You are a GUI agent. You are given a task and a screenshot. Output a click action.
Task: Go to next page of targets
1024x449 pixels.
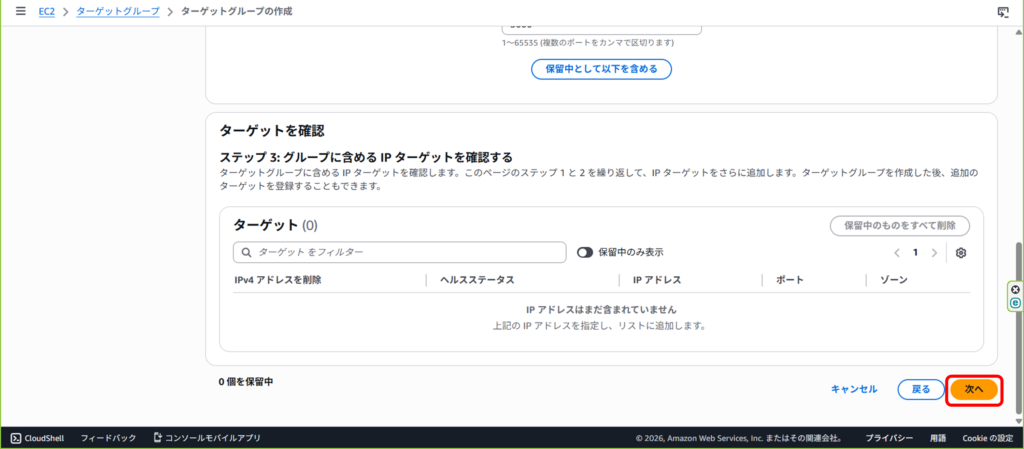click(x=934, y=253)
